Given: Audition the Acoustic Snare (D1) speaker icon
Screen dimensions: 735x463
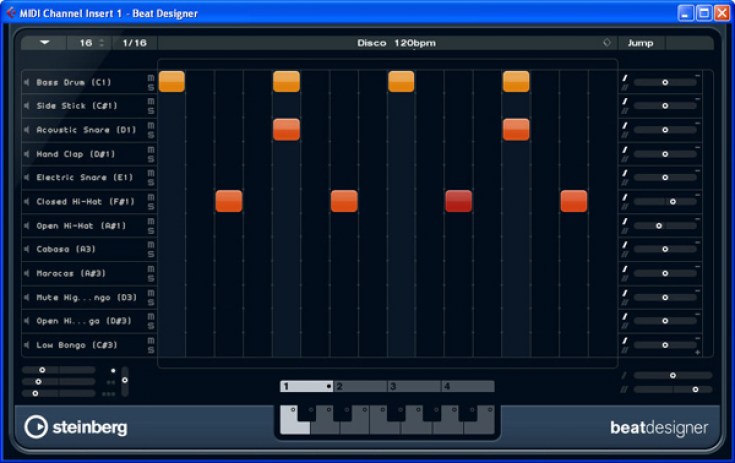Looking at the screenshot, I should (27, 130).
